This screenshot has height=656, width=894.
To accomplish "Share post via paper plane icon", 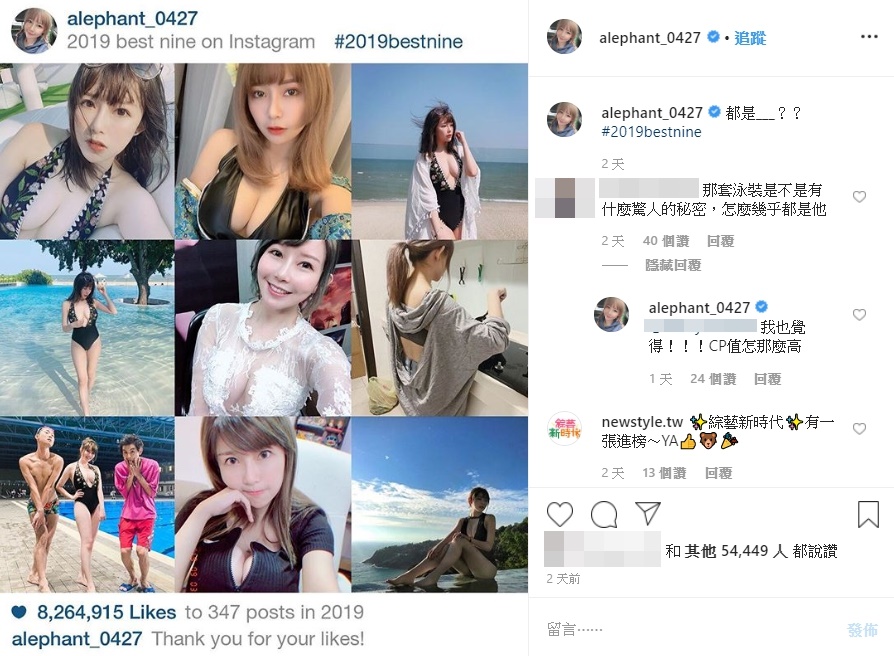I will pyautogui.click(x=648, y=513).
